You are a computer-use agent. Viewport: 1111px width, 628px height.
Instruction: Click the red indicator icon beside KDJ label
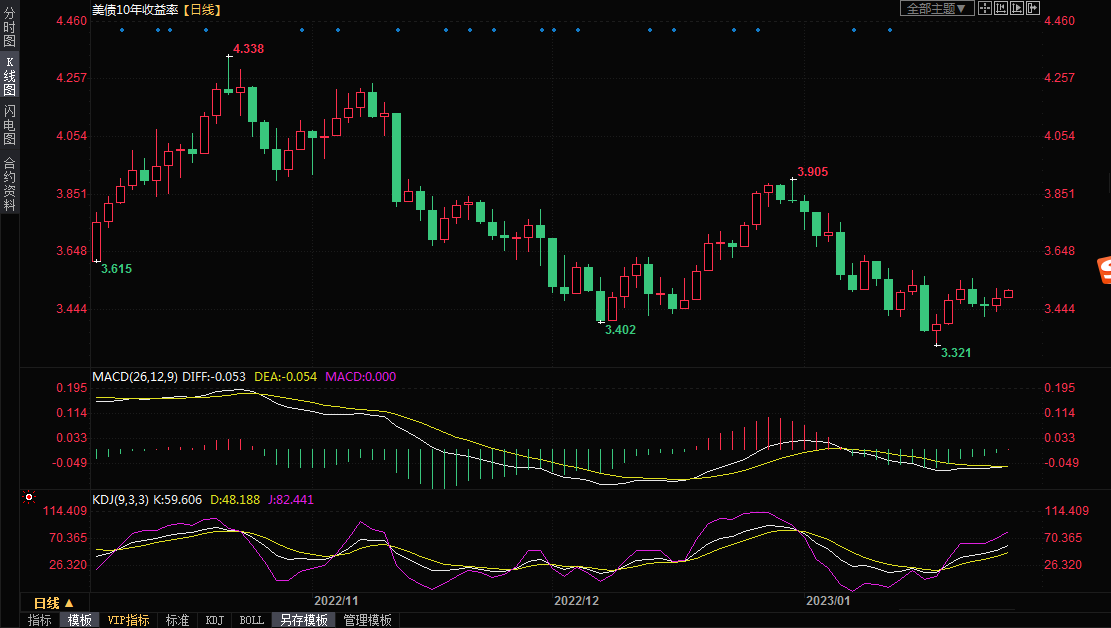(x=29, y=497)
